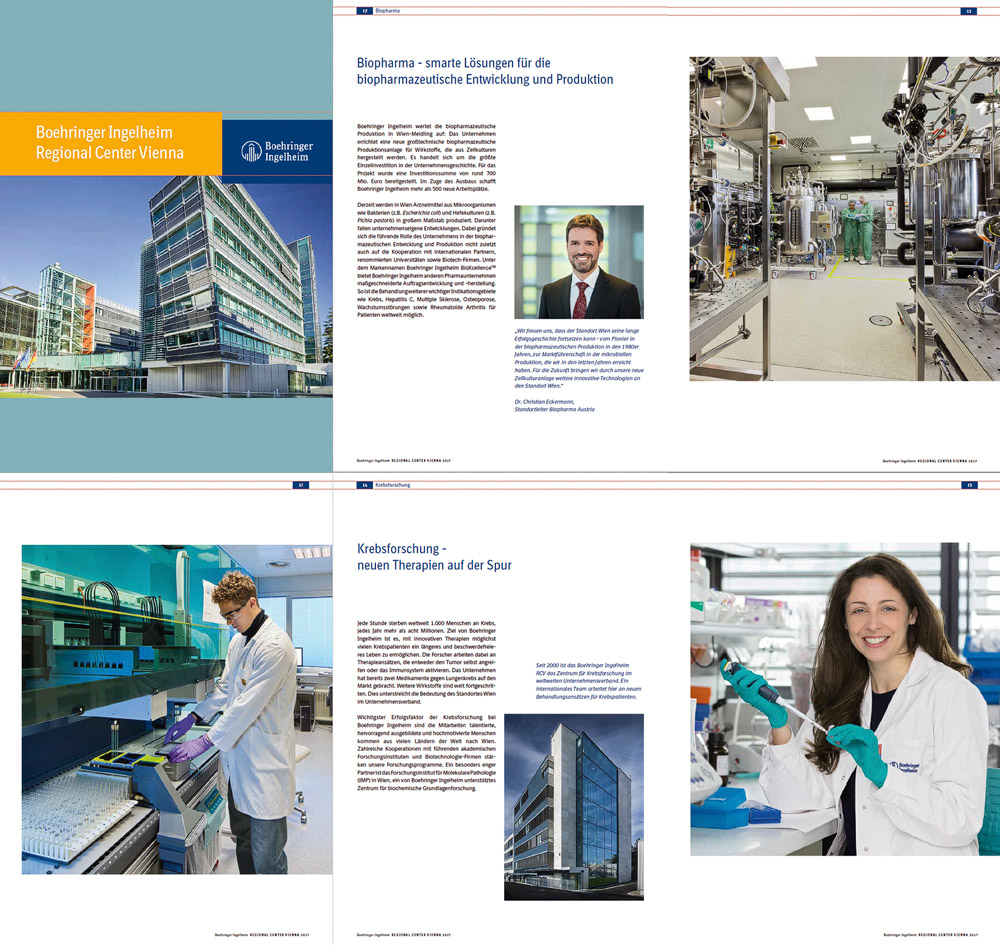Select the blue italic note starting 'Seit 2000 ist das'
The width and height of the screenshot is (1000, 945).
pyautogui.click(x=589, y=681)
